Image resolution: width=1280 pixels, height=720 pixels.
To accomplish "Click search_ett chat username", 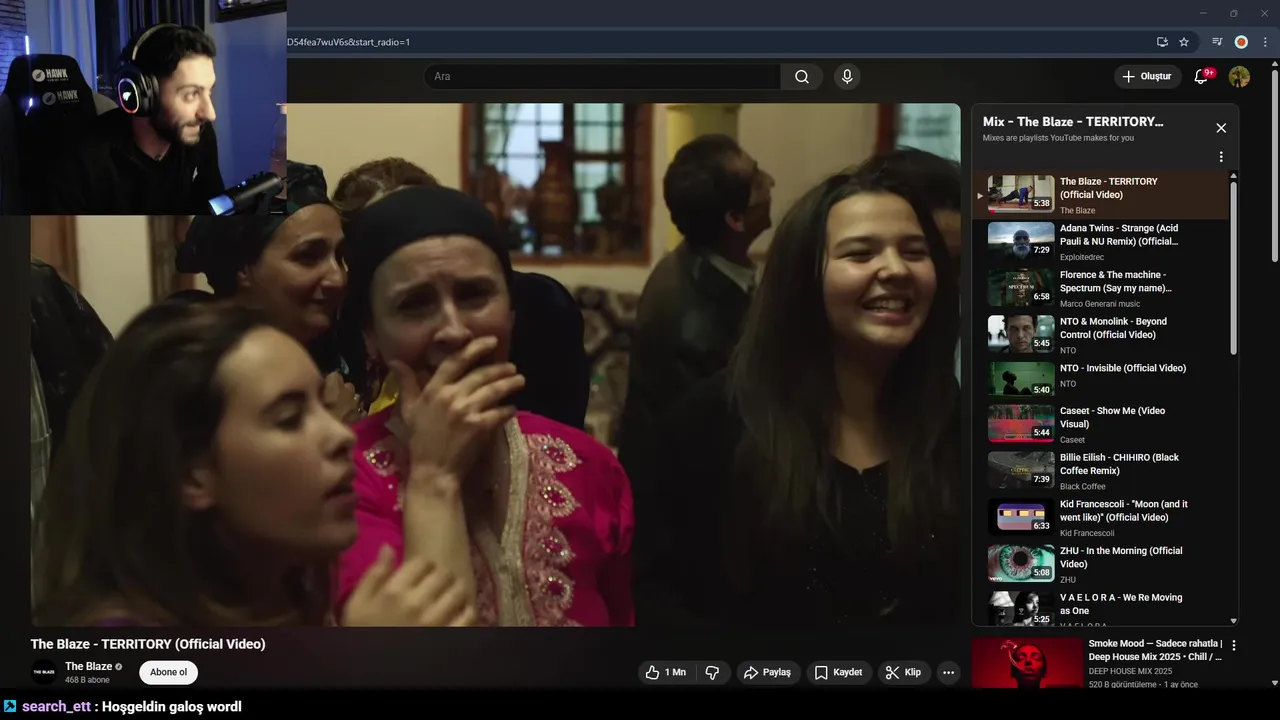I will [x=57, y=706].
